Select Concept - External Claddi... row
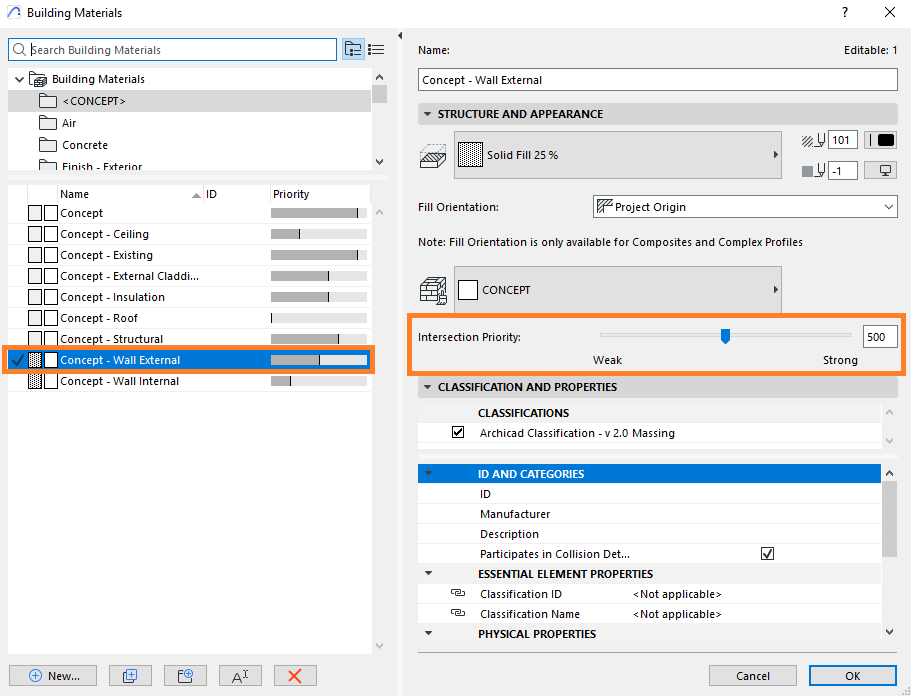The width and height of the screenshot is (911, 696). pyautogui.click(x=189, y=276)
